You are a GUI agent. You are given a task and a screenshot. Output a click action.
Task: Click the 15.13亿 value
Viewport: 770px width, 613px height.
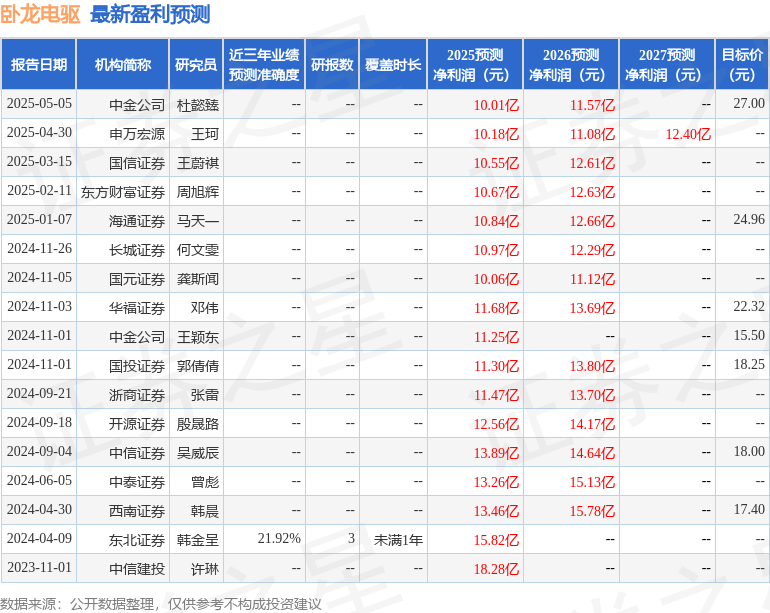[x=592, y=482]
